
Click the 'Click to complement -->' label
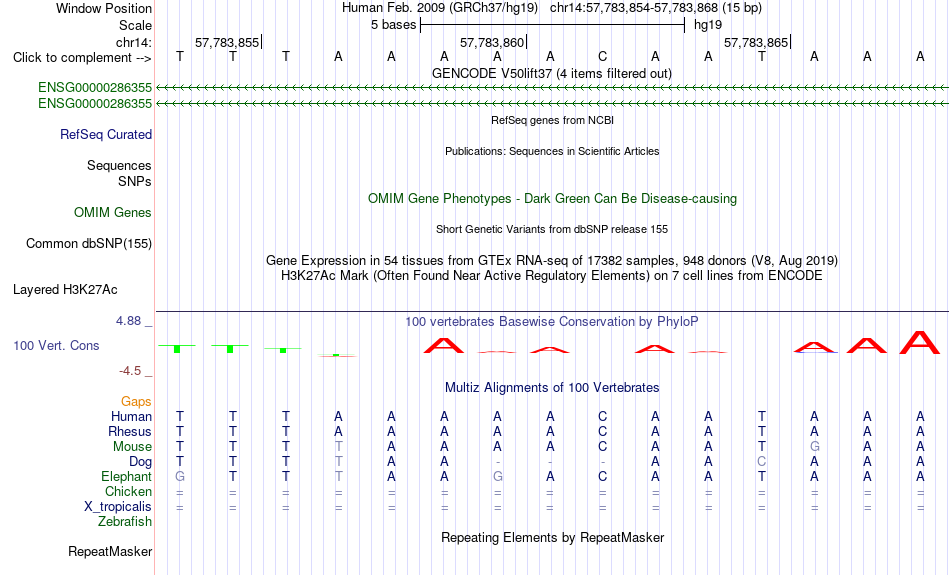click(82, 58)
